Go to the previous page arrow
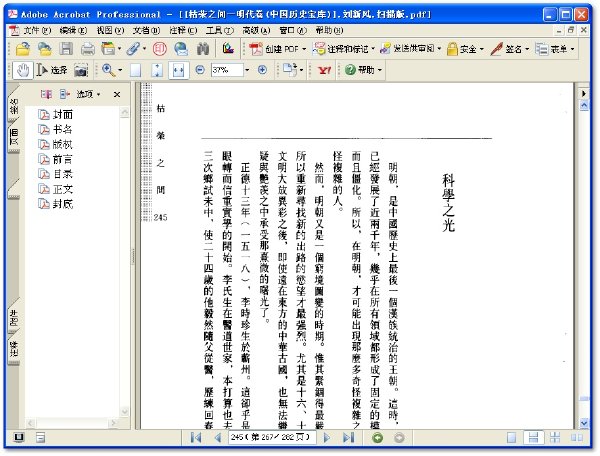This screenshot has width=600, height=456. coord(218,437)
